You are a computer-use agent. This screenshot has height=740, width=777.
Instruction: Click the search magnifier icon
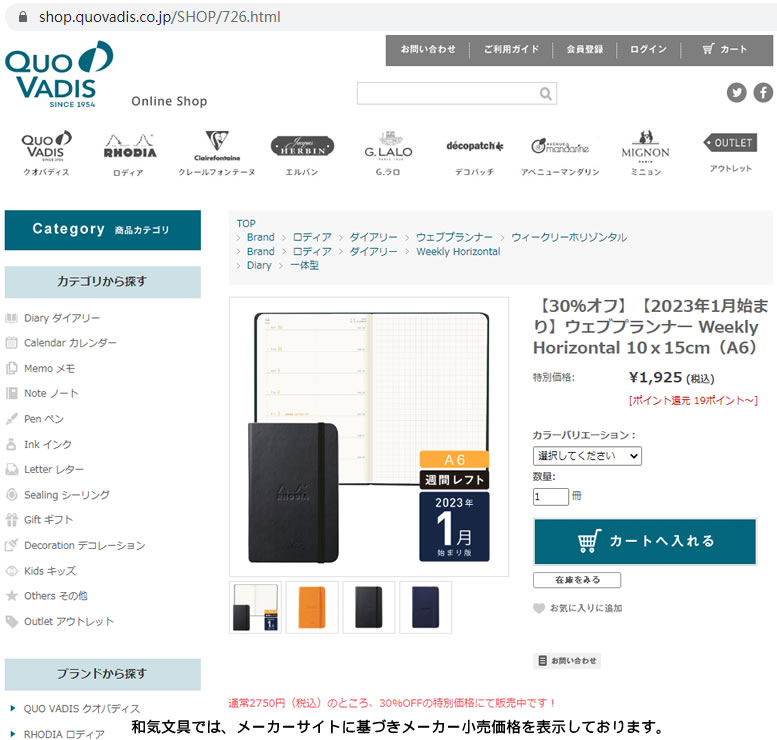click(x=545, y=94)
